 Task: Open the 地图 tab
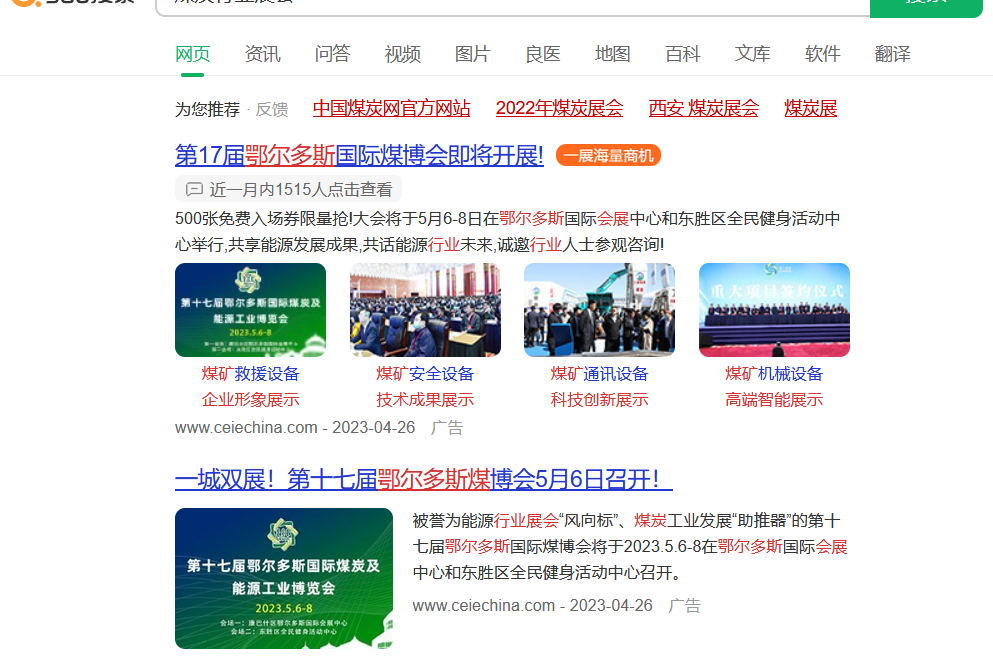pos(612,54)
